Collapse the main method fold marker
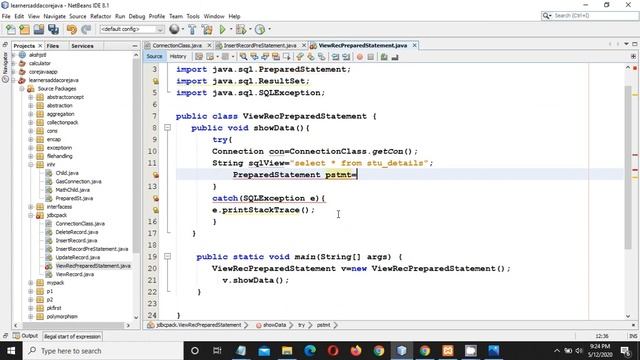This screenshot has width=640, height=360. point(167,256)
